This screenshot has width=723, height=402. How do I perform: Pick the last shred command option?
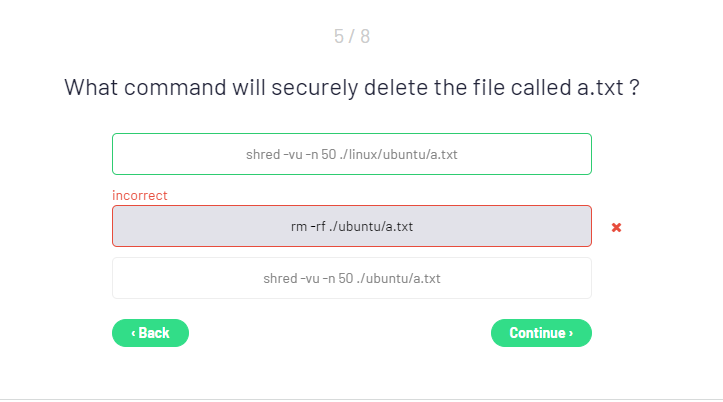pyautogui.click(x=351, y=278)
